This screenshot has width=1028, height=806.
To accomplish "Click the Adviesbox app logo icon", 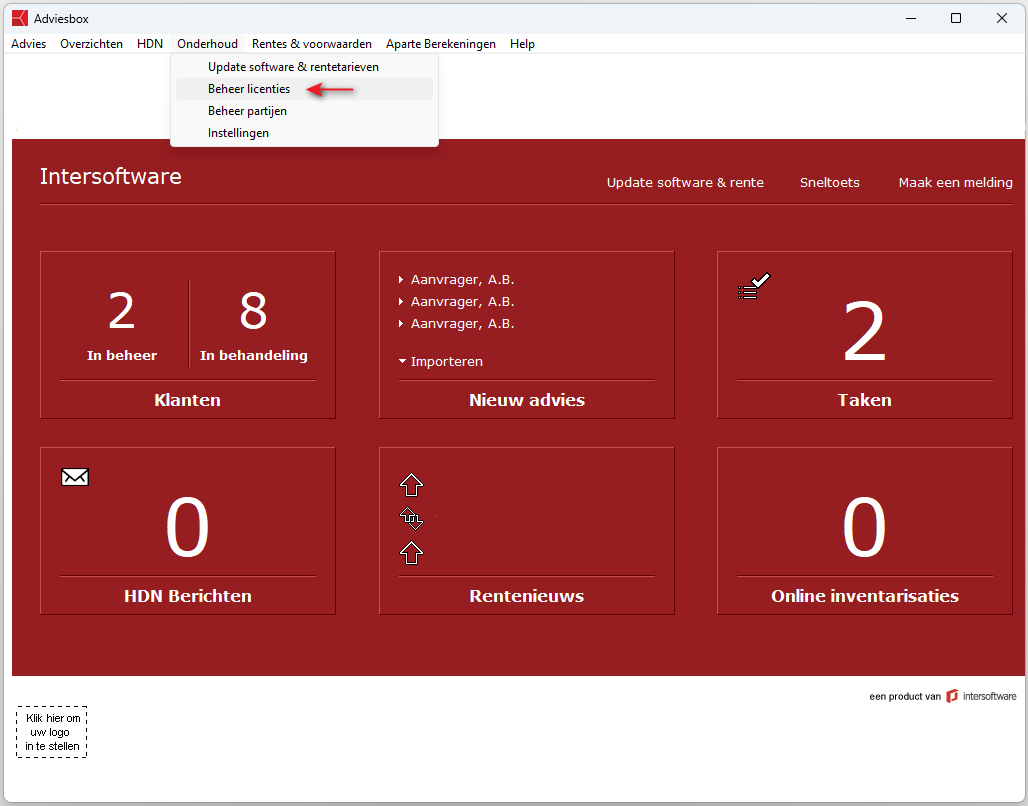I will [20, 18].
